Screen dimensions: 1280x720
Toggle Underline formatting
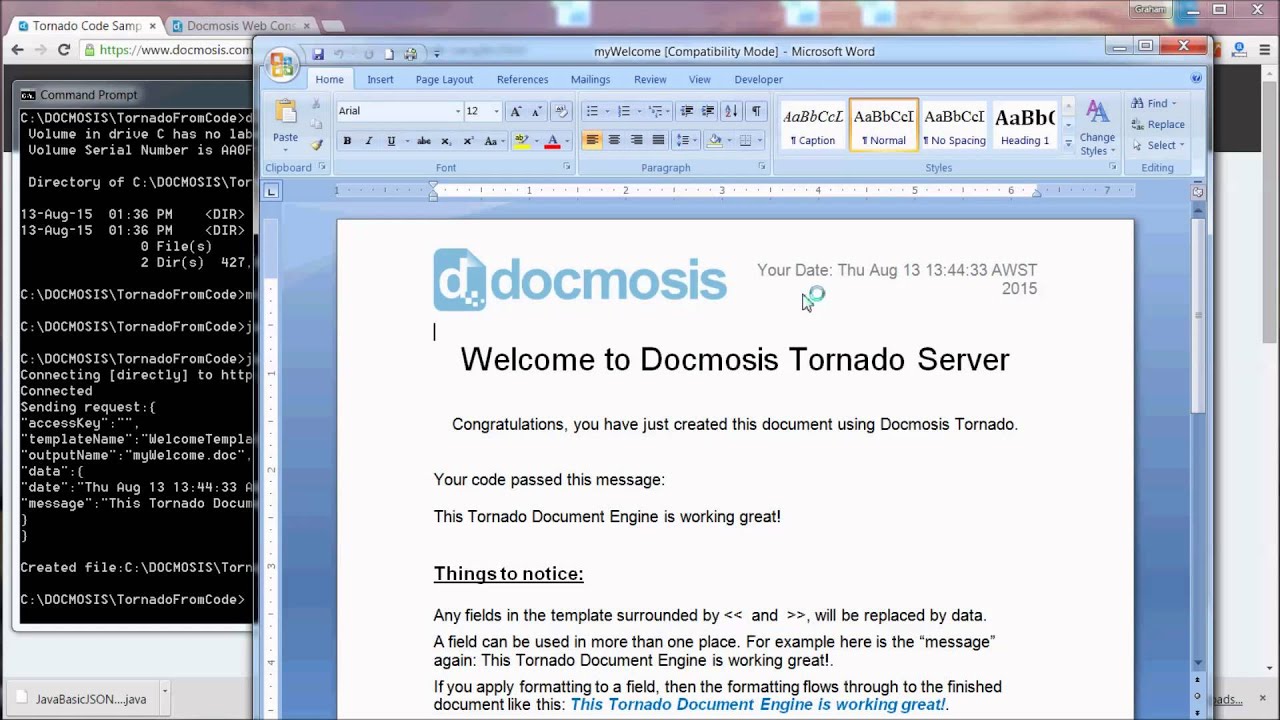[x=391, y=141]
